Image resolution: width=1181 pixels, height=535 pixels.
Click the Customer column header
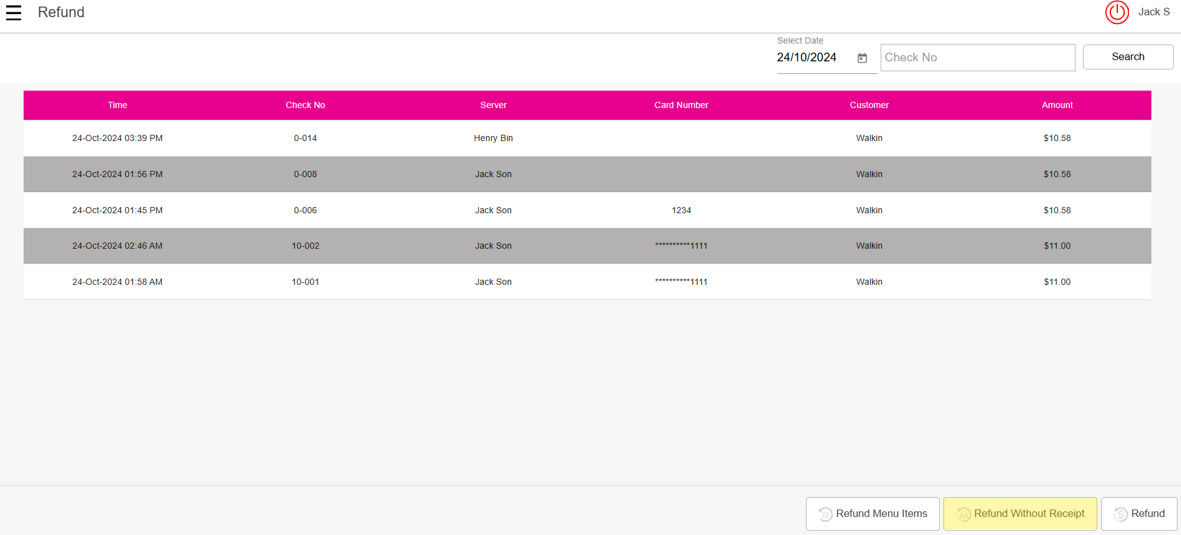pyautogui.click(x=869, y=105)
